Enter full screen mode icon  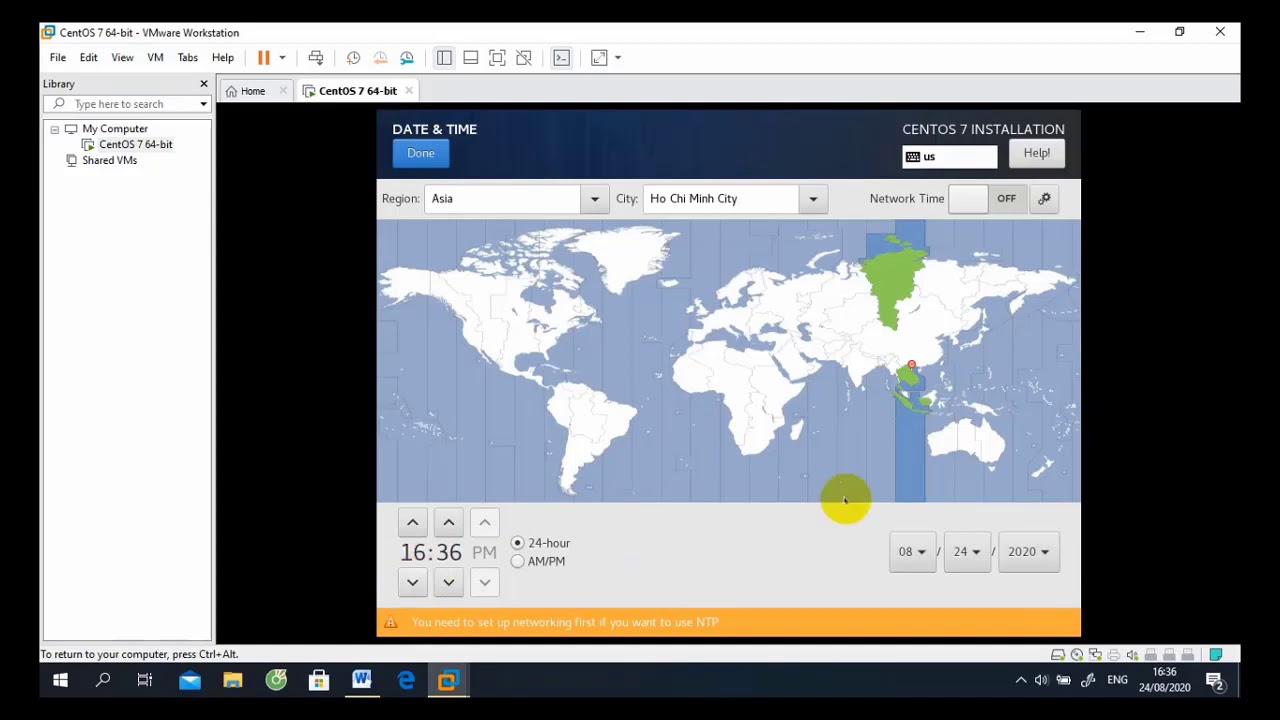click(497, 58)
